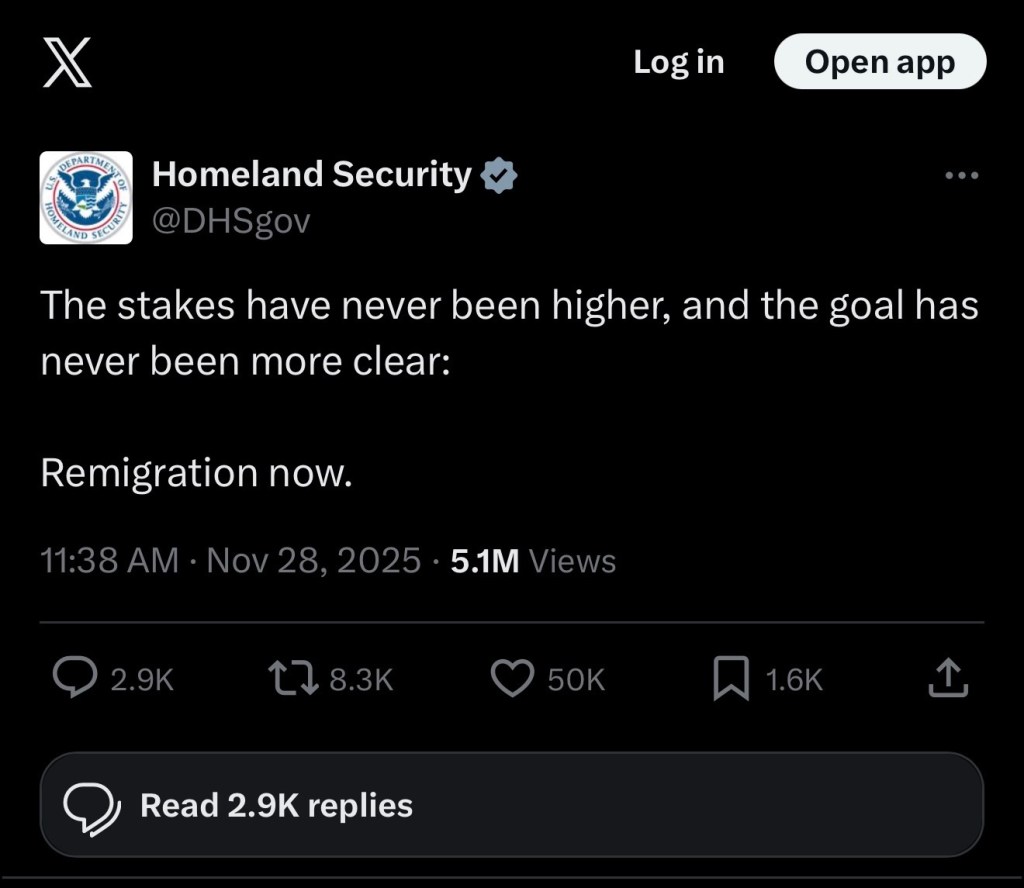Open the DHS profile via seal avatar
Image resolution: width=1024 pixels, height=888 pixels.
tap(86, 197)
